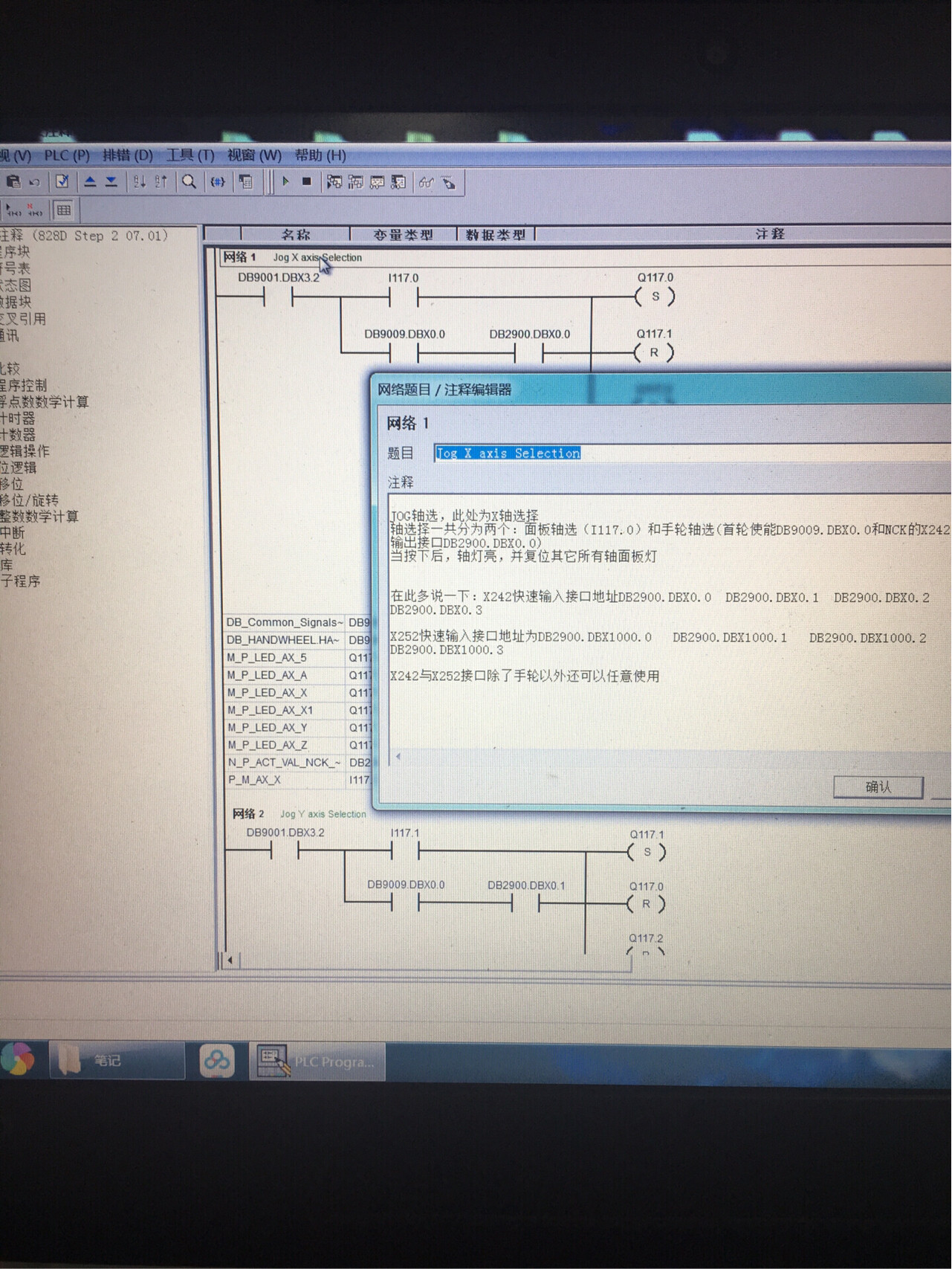Image resolution: width=952 pixels, height=1269 pixels.
Task: Select the I117.0 contact in network 1
Action: point(404,297)
